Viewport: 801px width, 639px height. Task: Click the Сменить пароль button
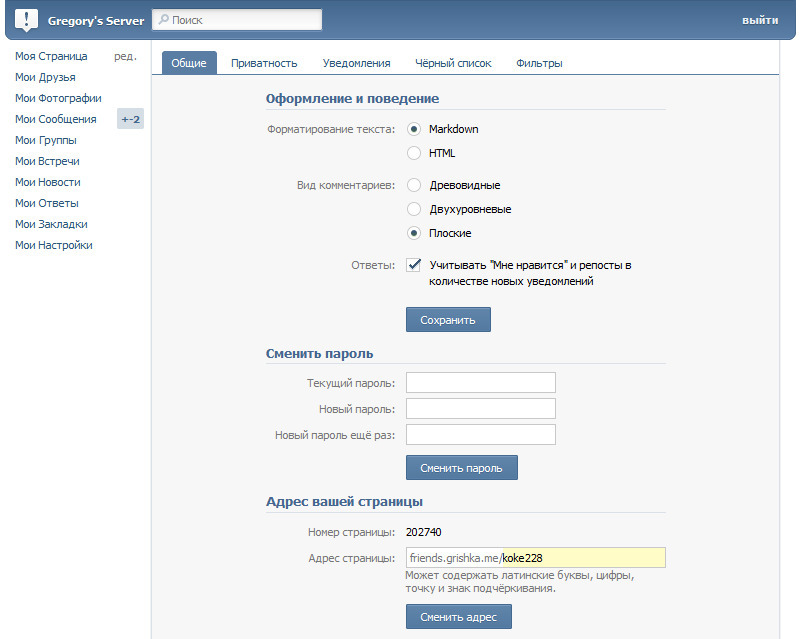click(x=462, y=468)
